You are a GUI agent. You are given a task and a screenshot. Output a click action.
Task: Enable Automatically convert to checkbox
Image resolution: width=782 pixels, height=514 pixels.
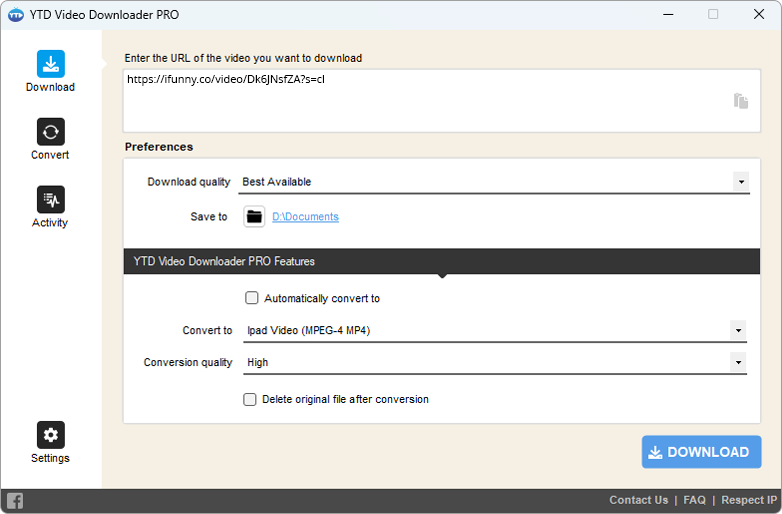coord(252,298)
